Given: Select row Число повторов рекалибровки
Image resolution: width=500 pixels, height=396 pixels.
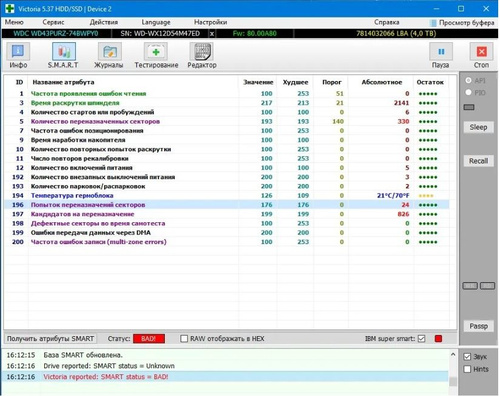Looking at the screenshot, I should [x=227, y=158].
